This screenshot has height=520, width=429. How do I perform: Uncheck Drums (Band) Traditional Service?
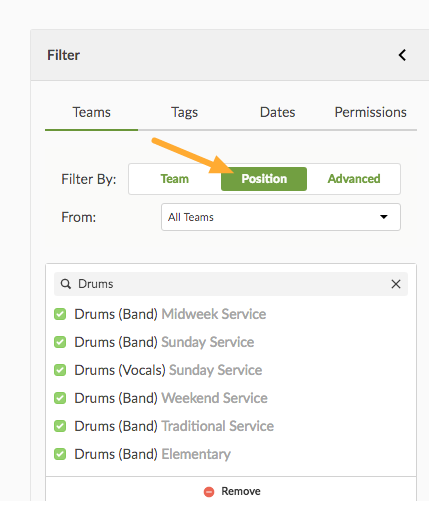tap(60, 426)
